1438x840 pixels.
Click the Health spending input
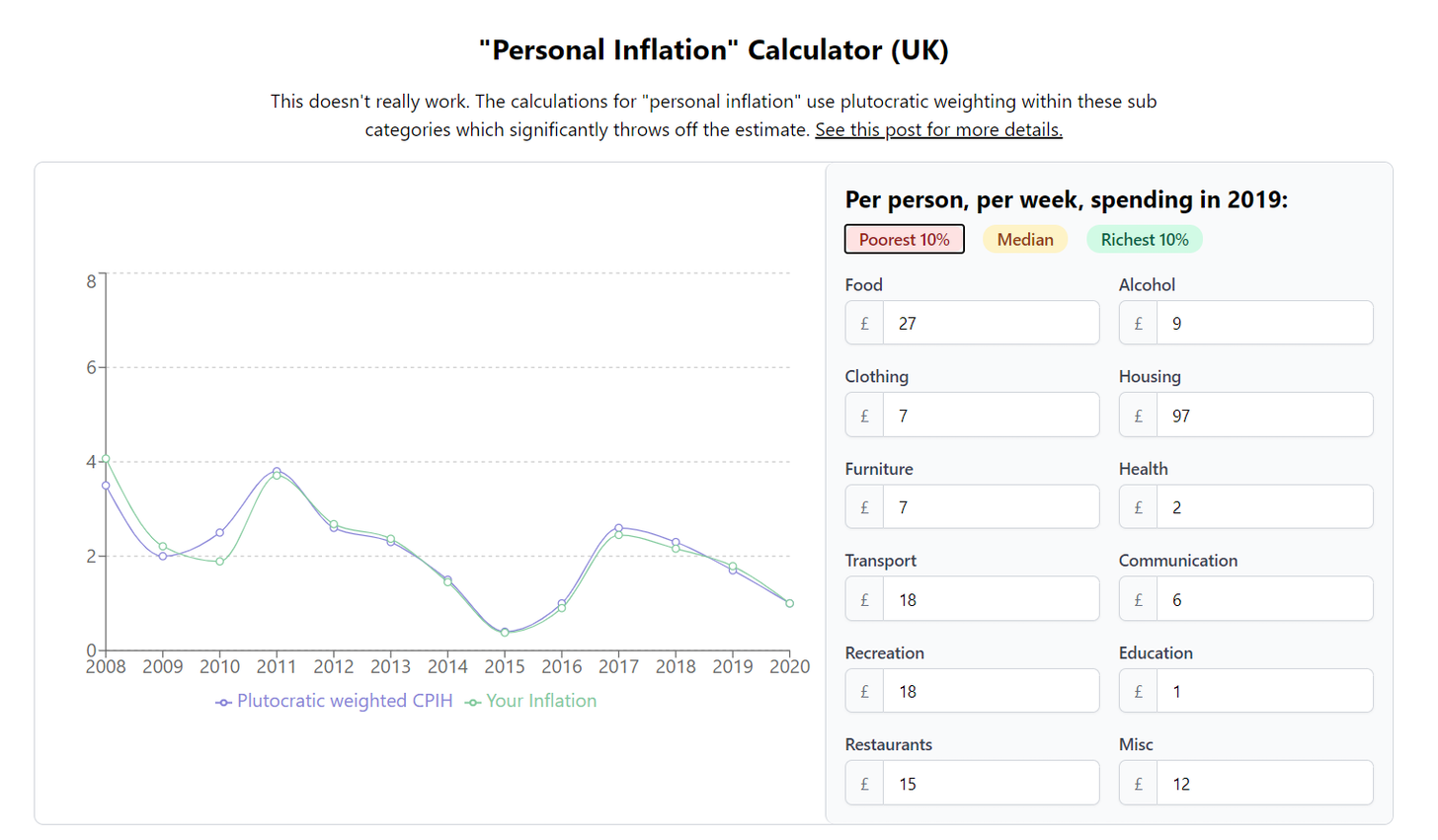pyautogui.click(x=1263, y=507)
